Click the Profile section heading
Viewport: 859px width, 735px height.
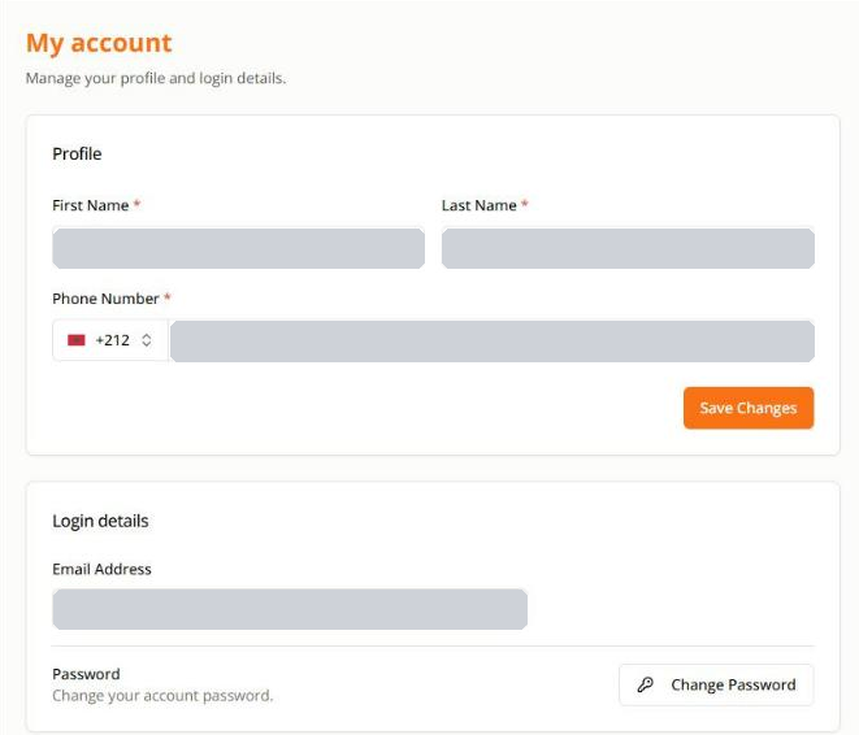tap(77, 154)
